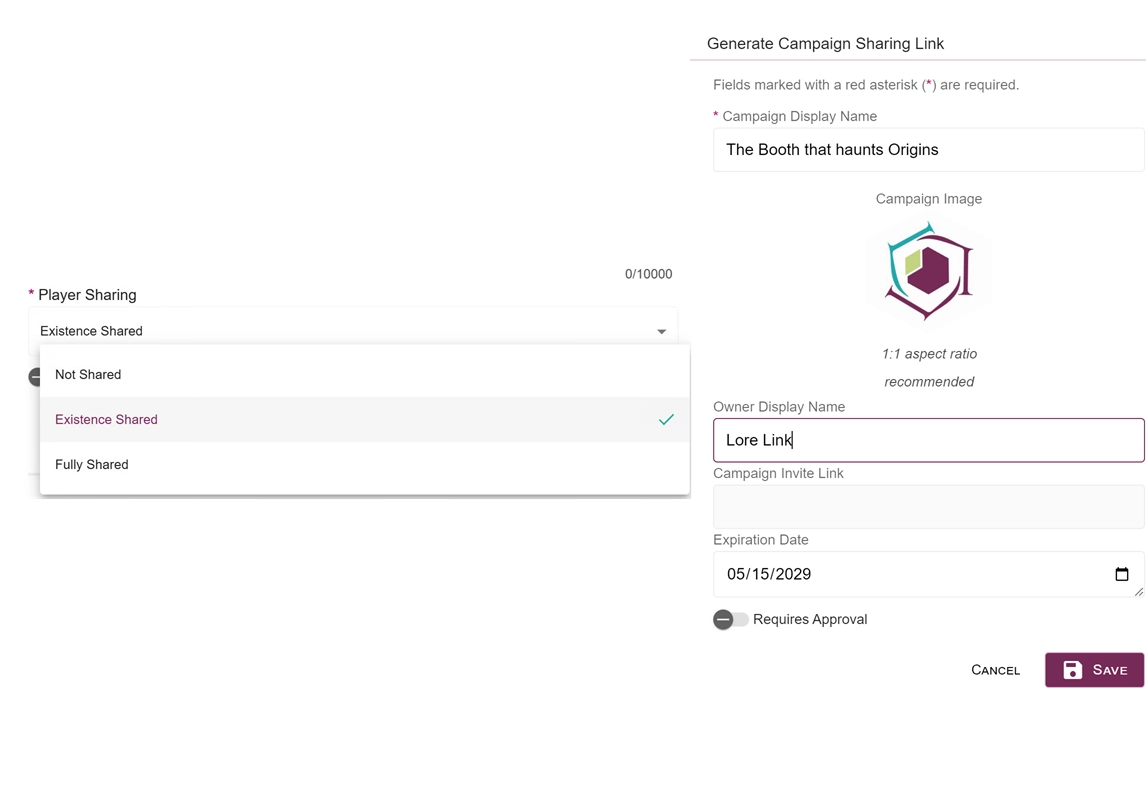This screenshot has width=1146, height=795.
Task: Cancel the sharing link dialog
Action: (x=995, y=670)
